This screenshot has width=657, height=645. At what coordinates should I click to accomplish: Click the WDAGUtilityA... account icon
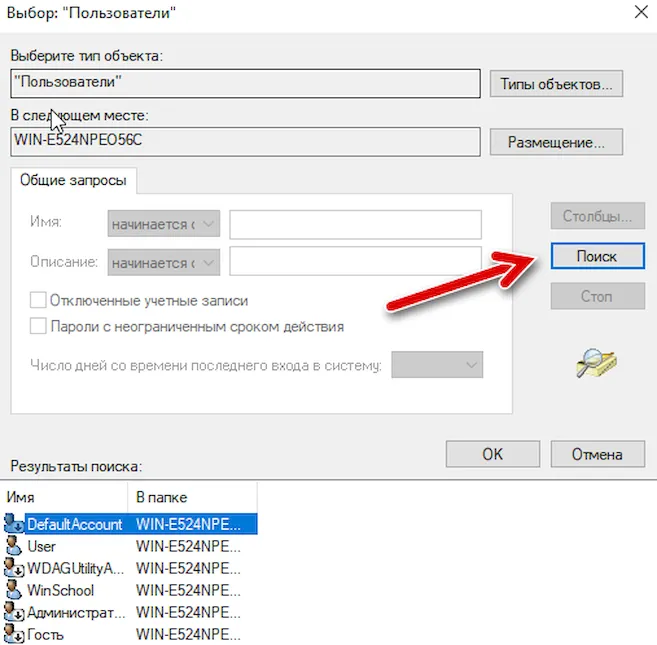click(x=13, y=568)
